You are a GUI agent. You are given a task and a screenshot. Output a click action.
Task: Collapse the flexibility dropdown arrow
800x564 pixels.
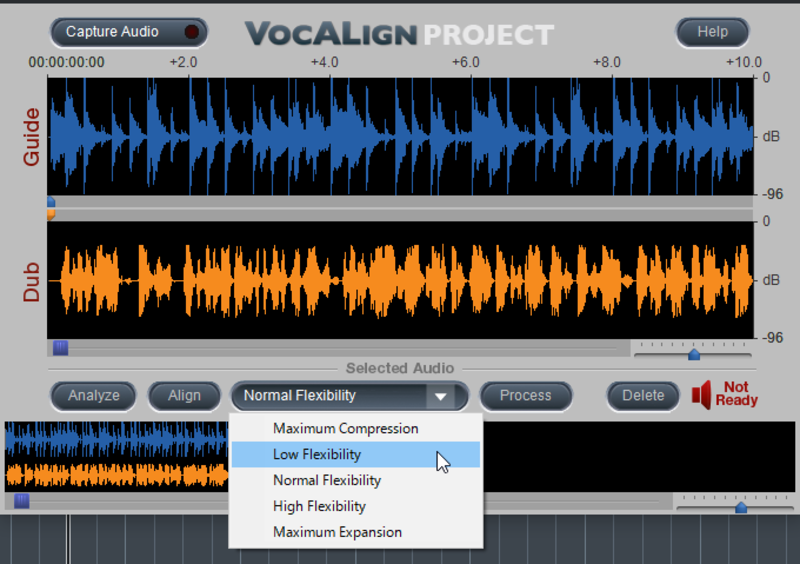441,396
